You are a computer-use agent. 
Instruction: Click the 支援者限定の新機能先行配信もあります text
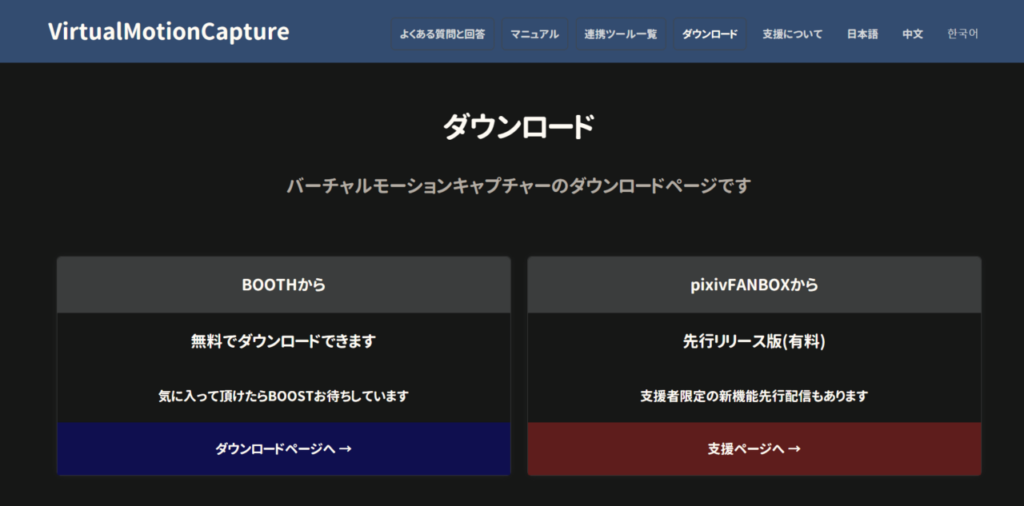(x=754, y=396)
